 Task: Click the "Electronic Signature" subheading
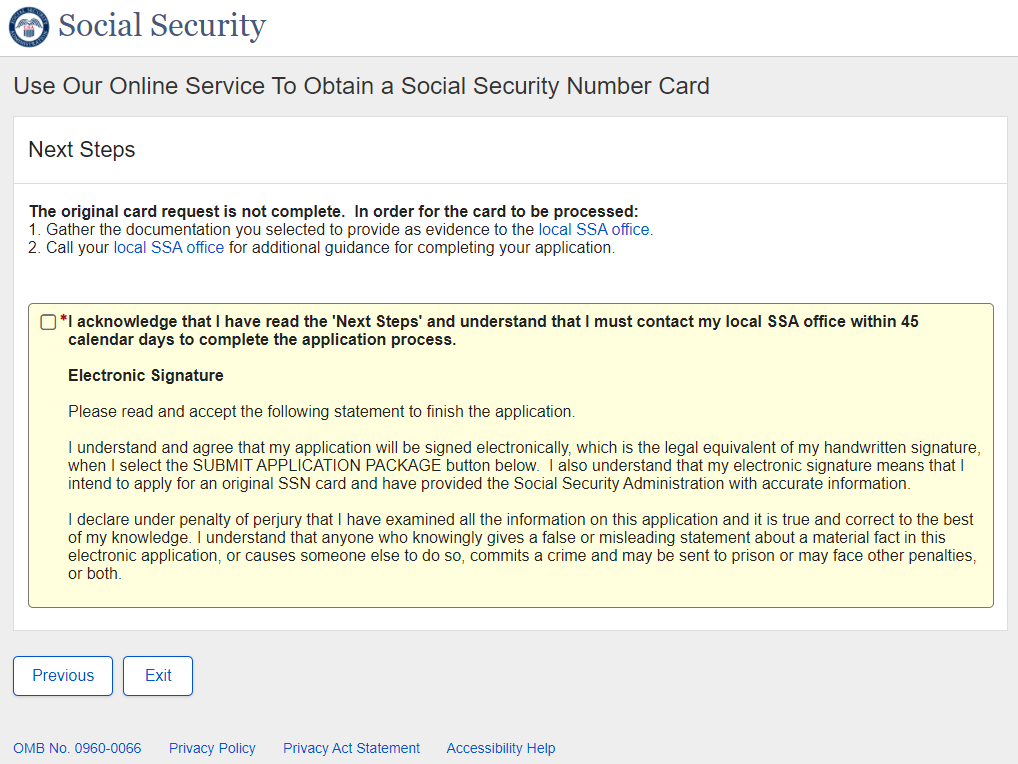coord(146,376)
